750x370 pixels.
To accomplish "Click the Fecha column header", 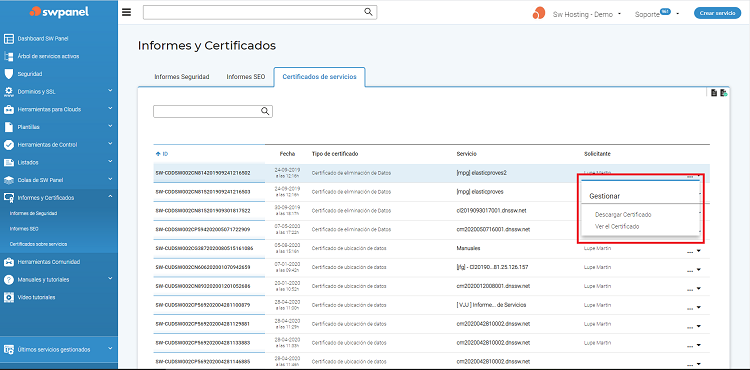I will tap(287, 154).
